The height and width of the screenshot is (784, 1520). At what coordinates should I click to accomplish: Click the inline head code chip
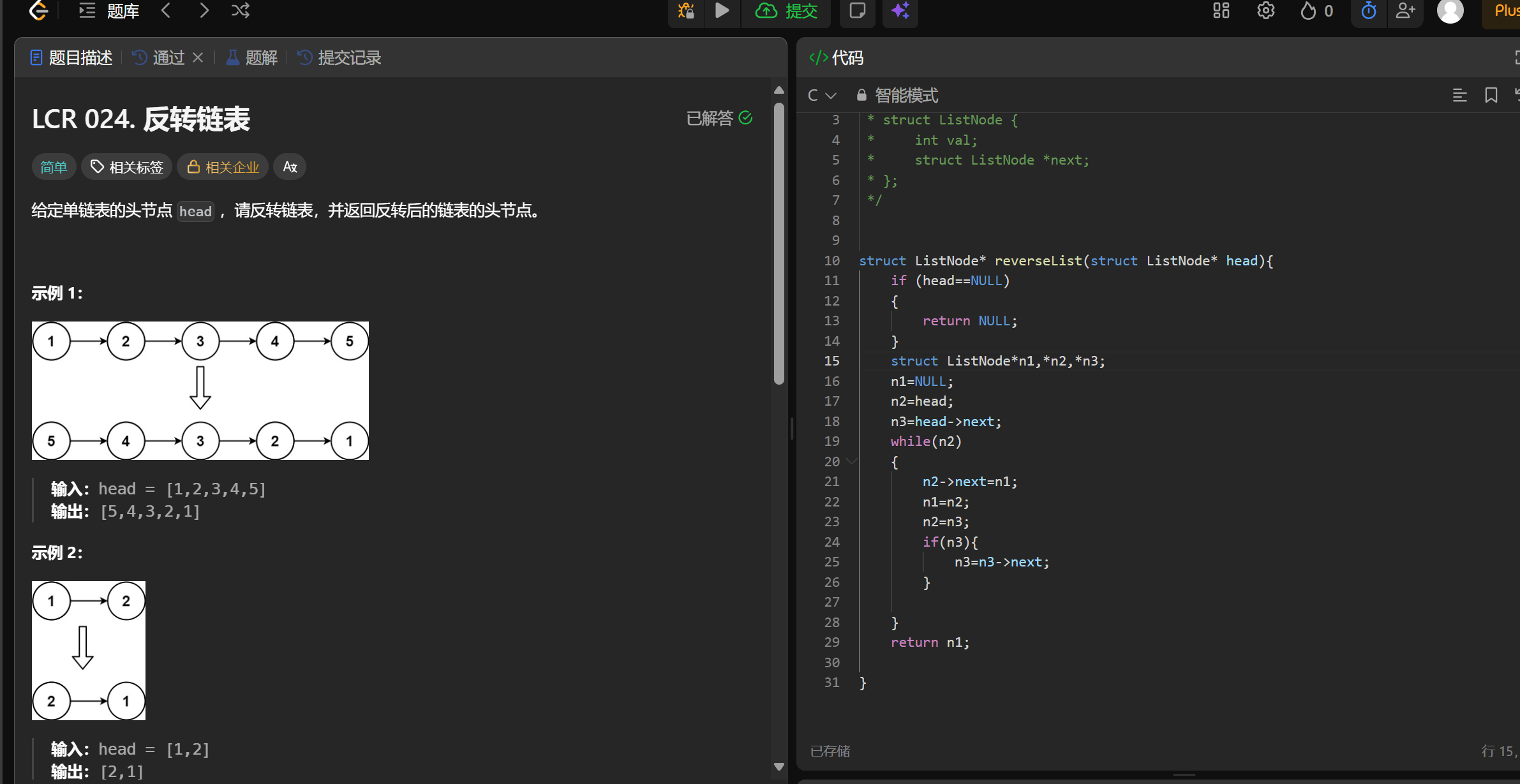click(x=195, y=211)
